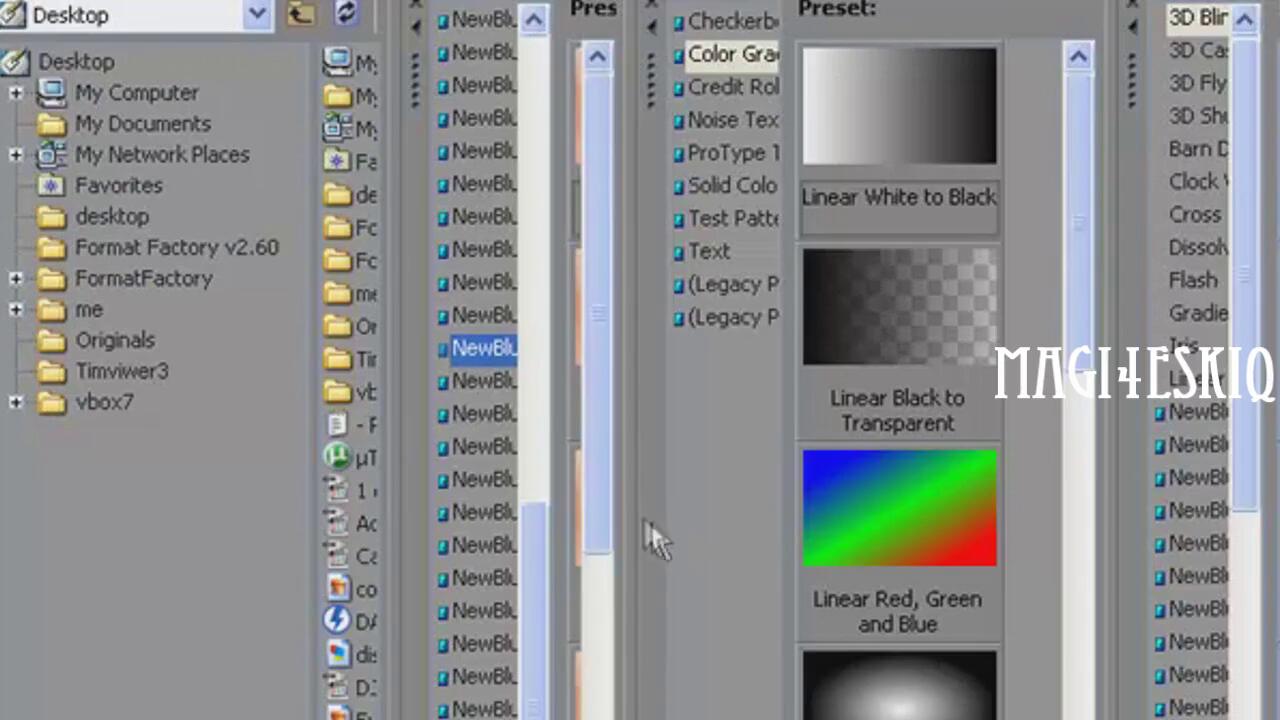Select the Color Gradient generator
Screen dimensions: 1280x720
point(731,55)
